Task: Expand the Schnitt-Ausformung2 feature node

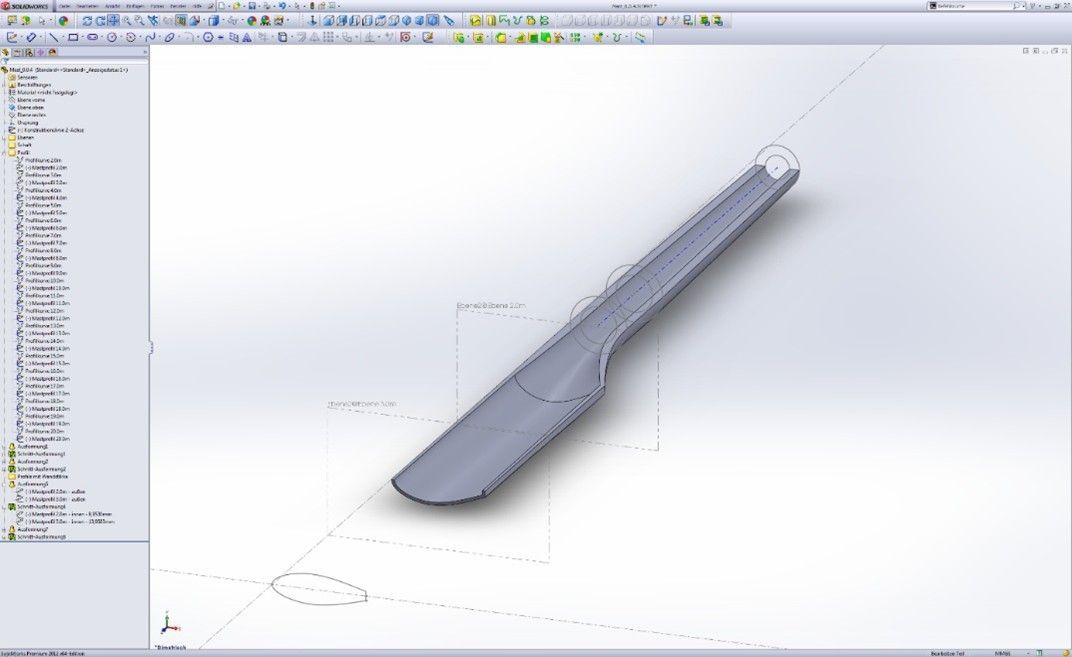Action: 3,469
